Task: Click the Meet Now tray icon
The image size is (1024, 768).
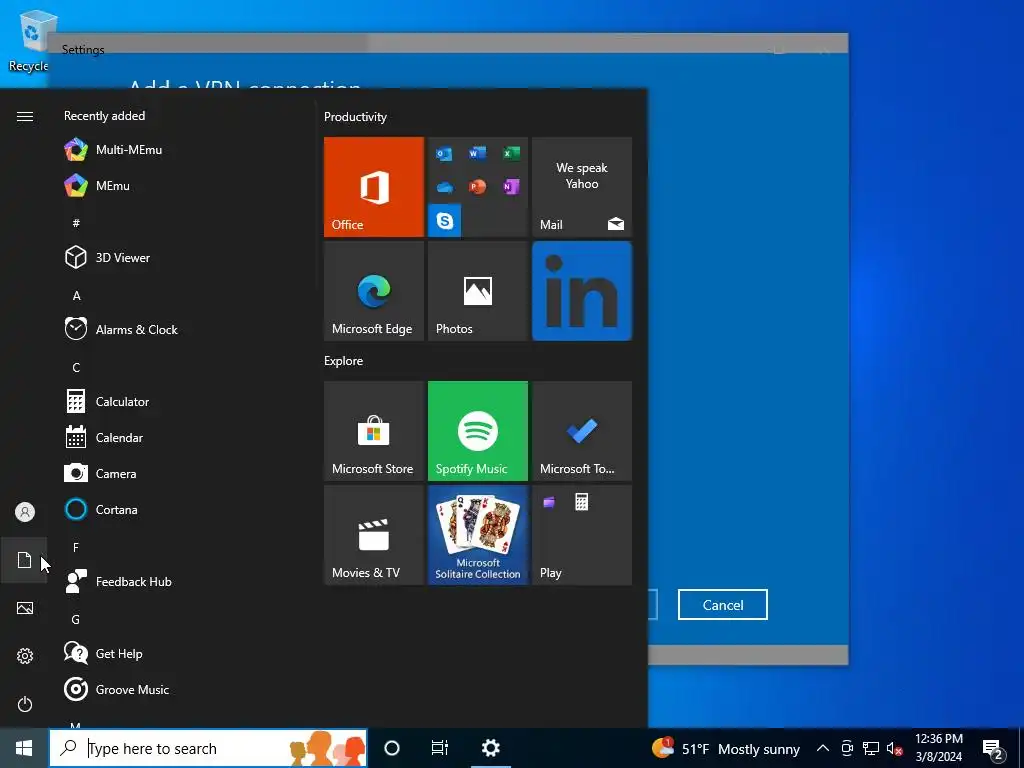Action: [847, 748]
